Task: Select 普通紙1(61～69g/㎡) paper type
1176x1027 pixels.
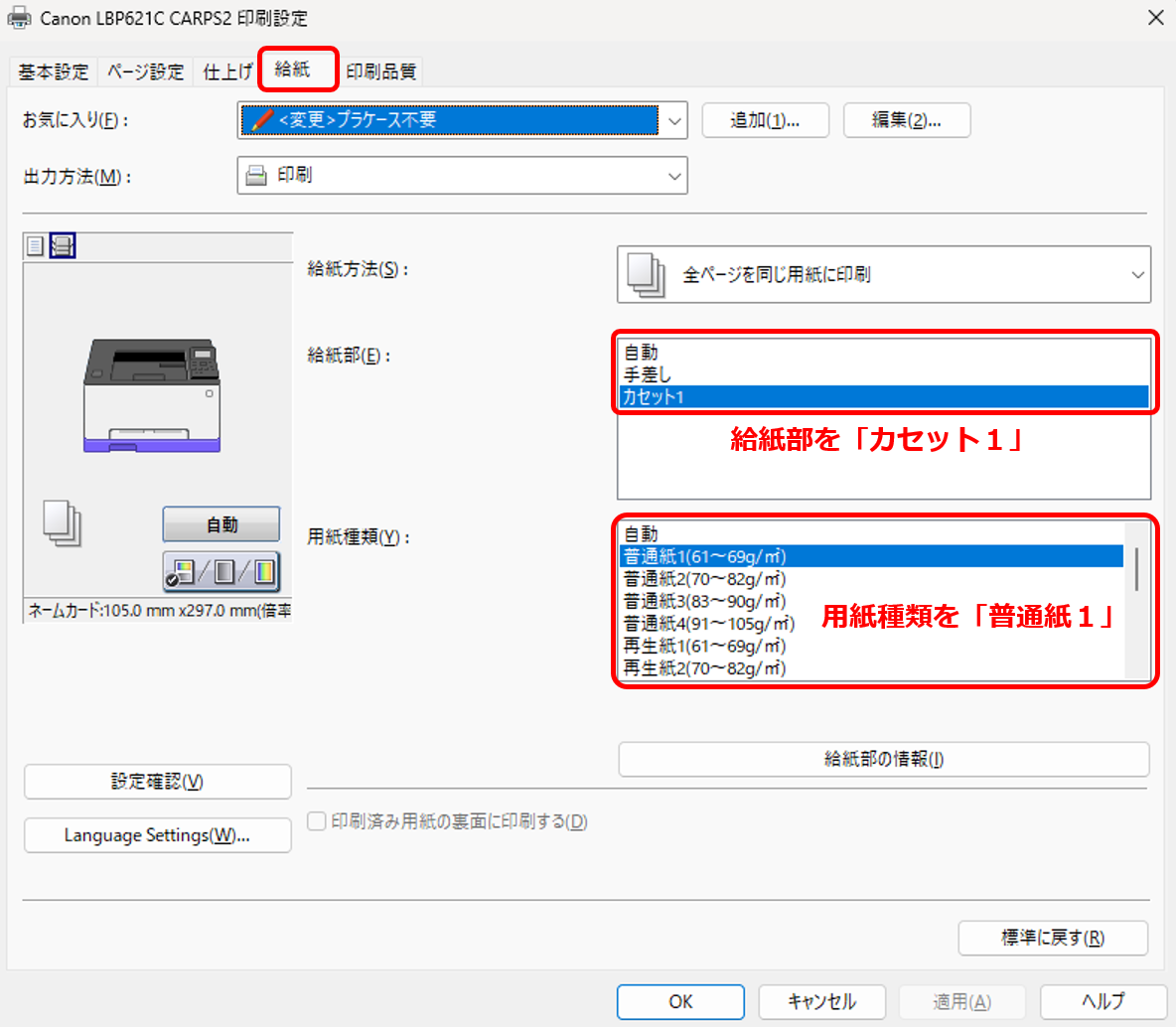Action: point(871,556)
